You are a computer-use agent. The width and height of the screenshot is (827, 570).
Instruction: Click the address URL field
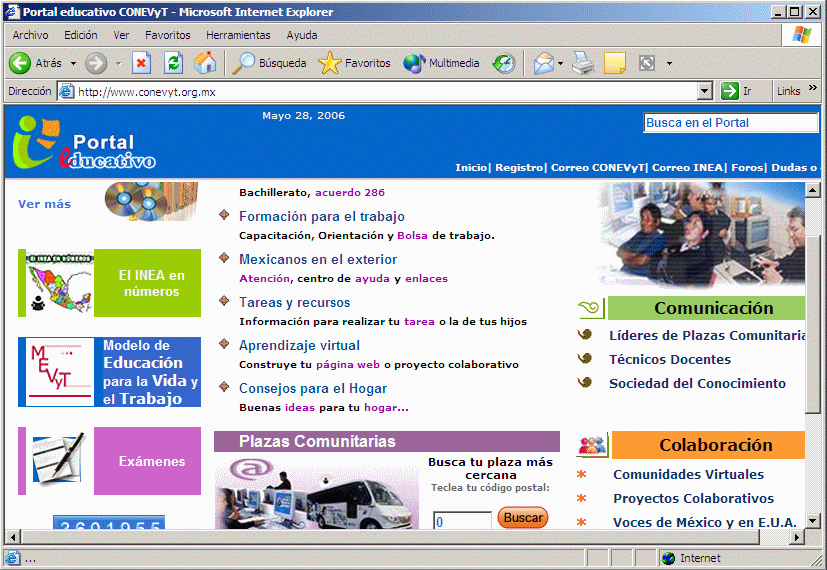coord(385,92)
